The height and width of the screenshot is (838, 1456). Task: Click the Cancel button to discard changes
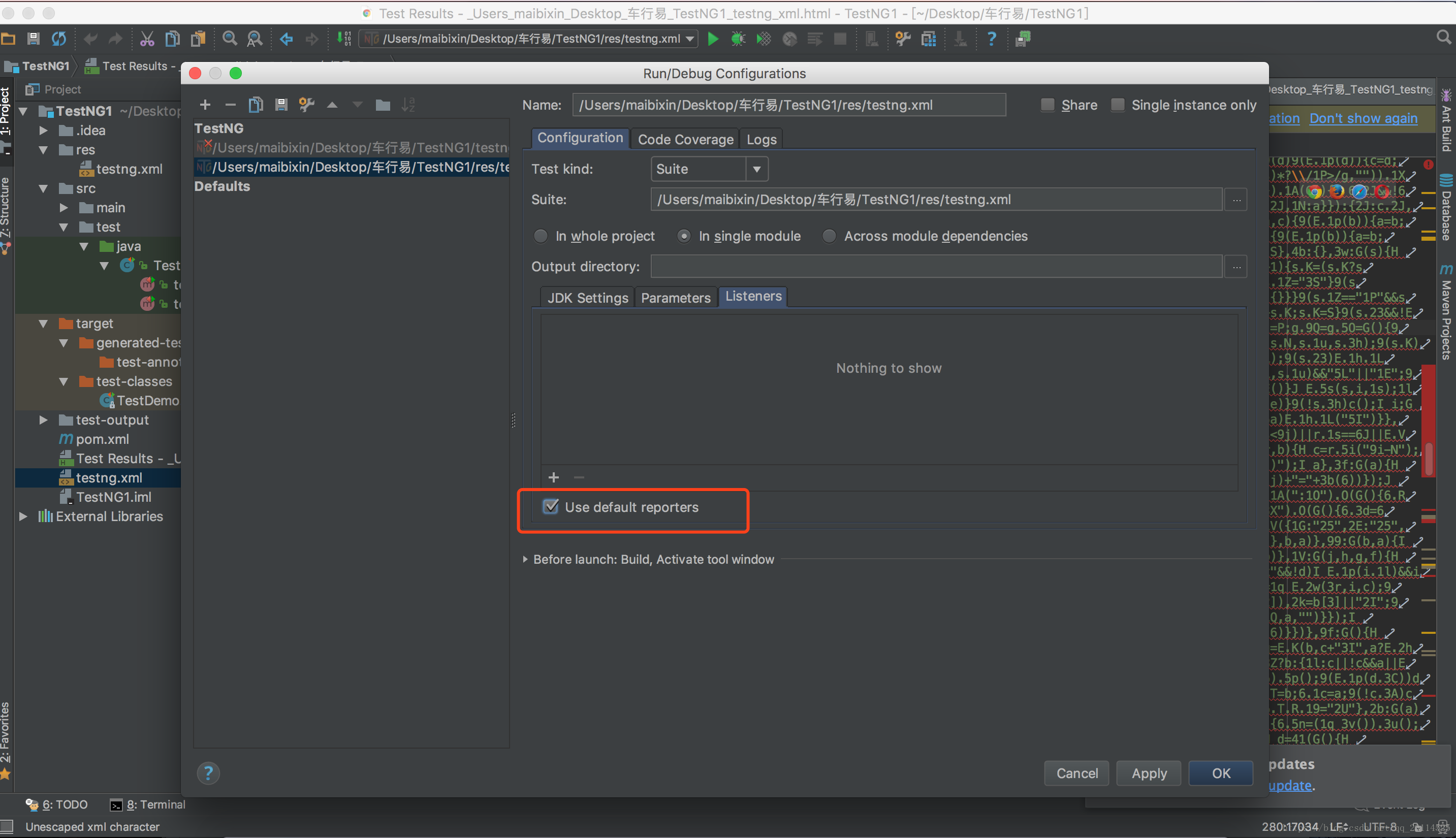(1078, 772)
